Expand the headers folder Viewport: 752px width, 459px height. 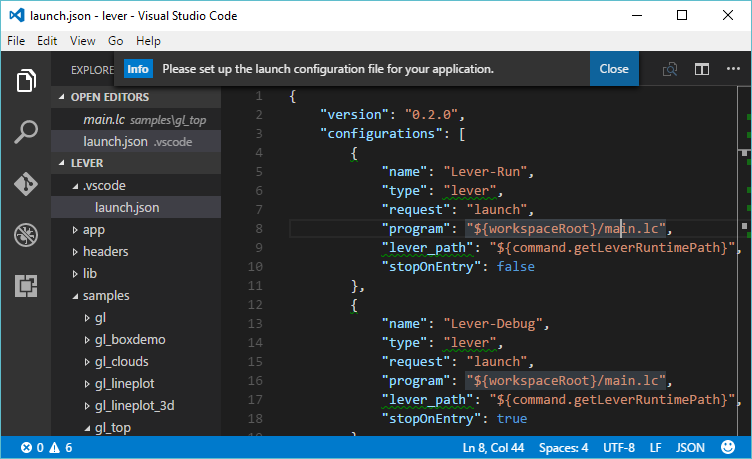[105, 251]
